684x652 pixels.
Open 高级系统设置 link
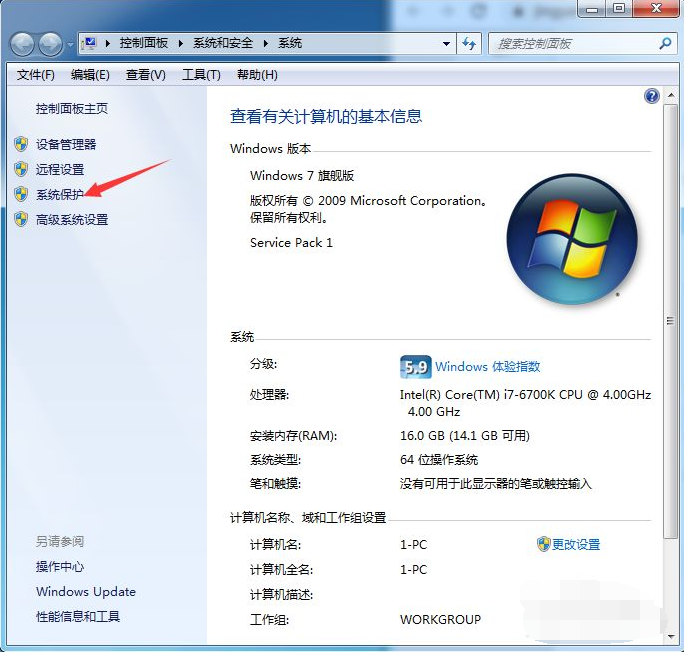tap(72, 219)
